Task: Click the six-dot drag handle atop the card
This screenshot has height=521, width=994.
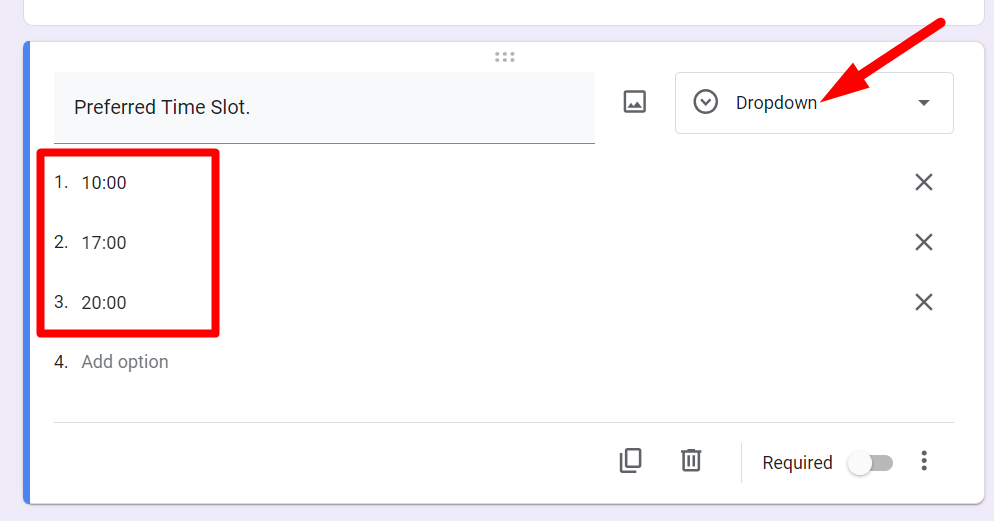Action: click(504, 57)
